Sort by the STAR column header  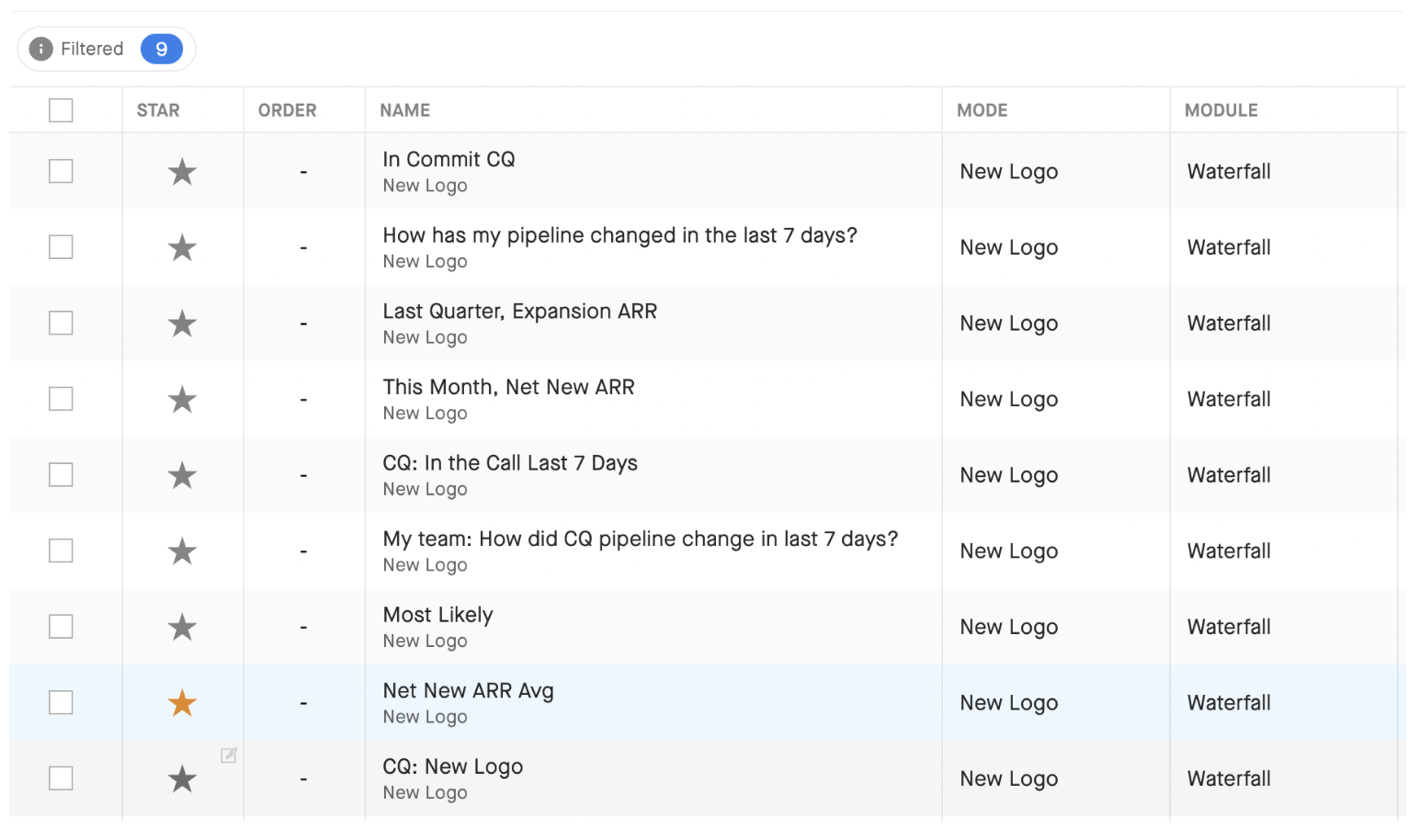click(x=158, y=110)
